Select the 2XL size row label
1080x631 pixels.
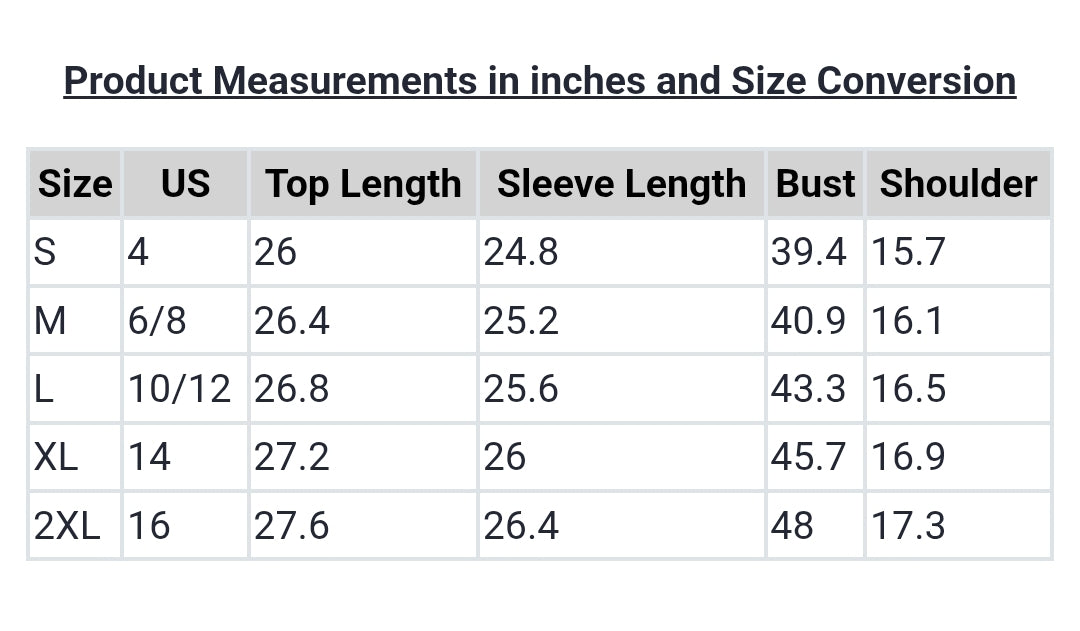coord(67,526)
